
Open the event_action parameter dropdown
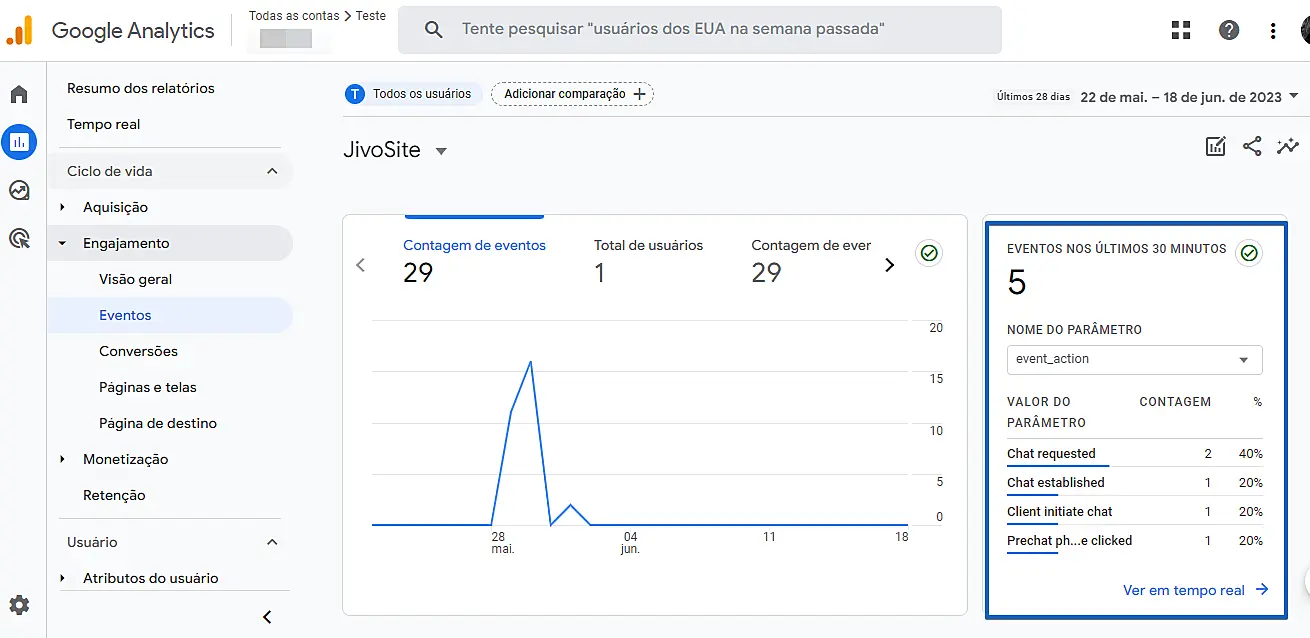(x=1134, y=359)
